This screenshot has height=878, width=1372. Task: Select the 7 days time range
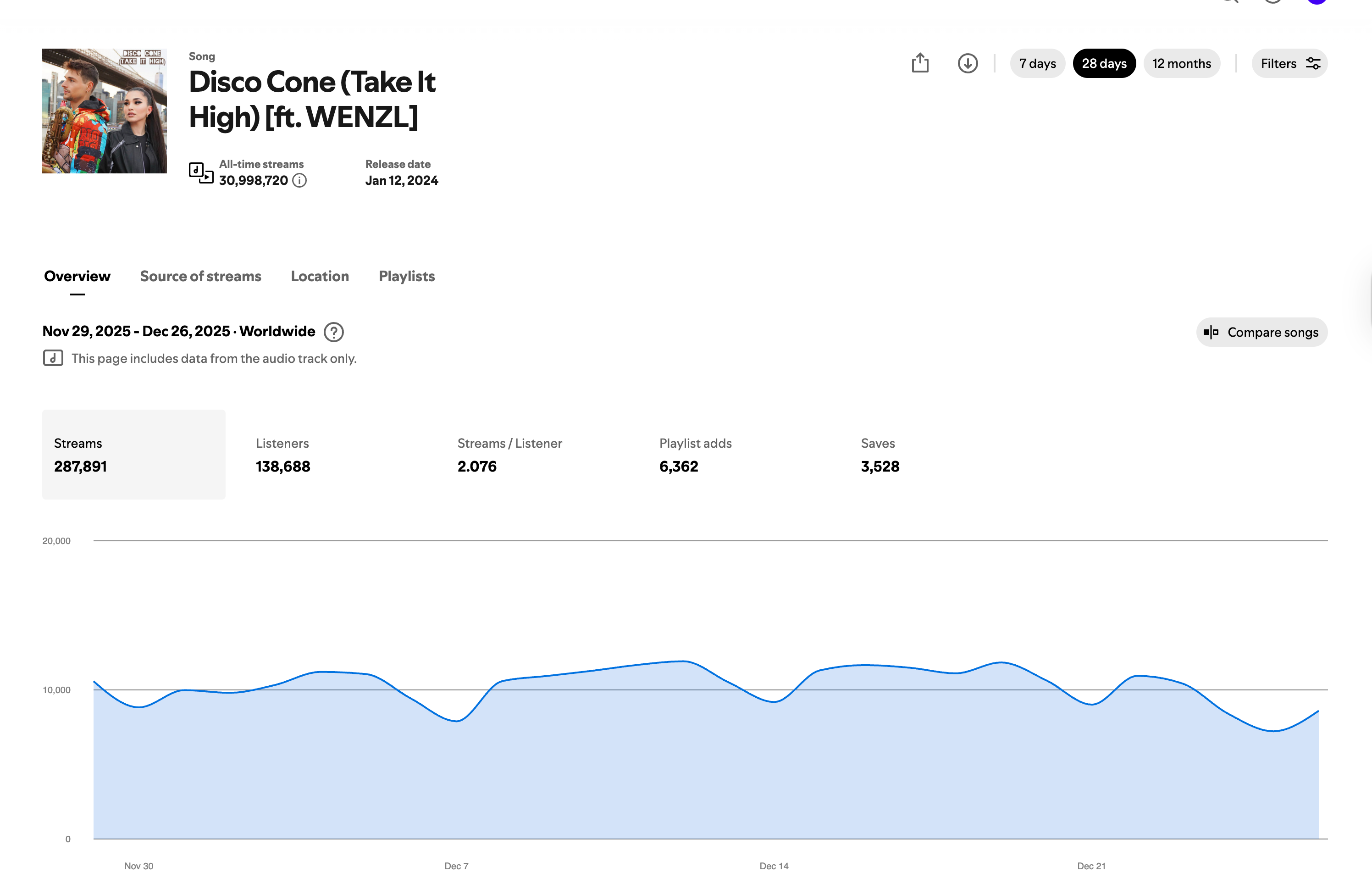[x=1037, y=63]
